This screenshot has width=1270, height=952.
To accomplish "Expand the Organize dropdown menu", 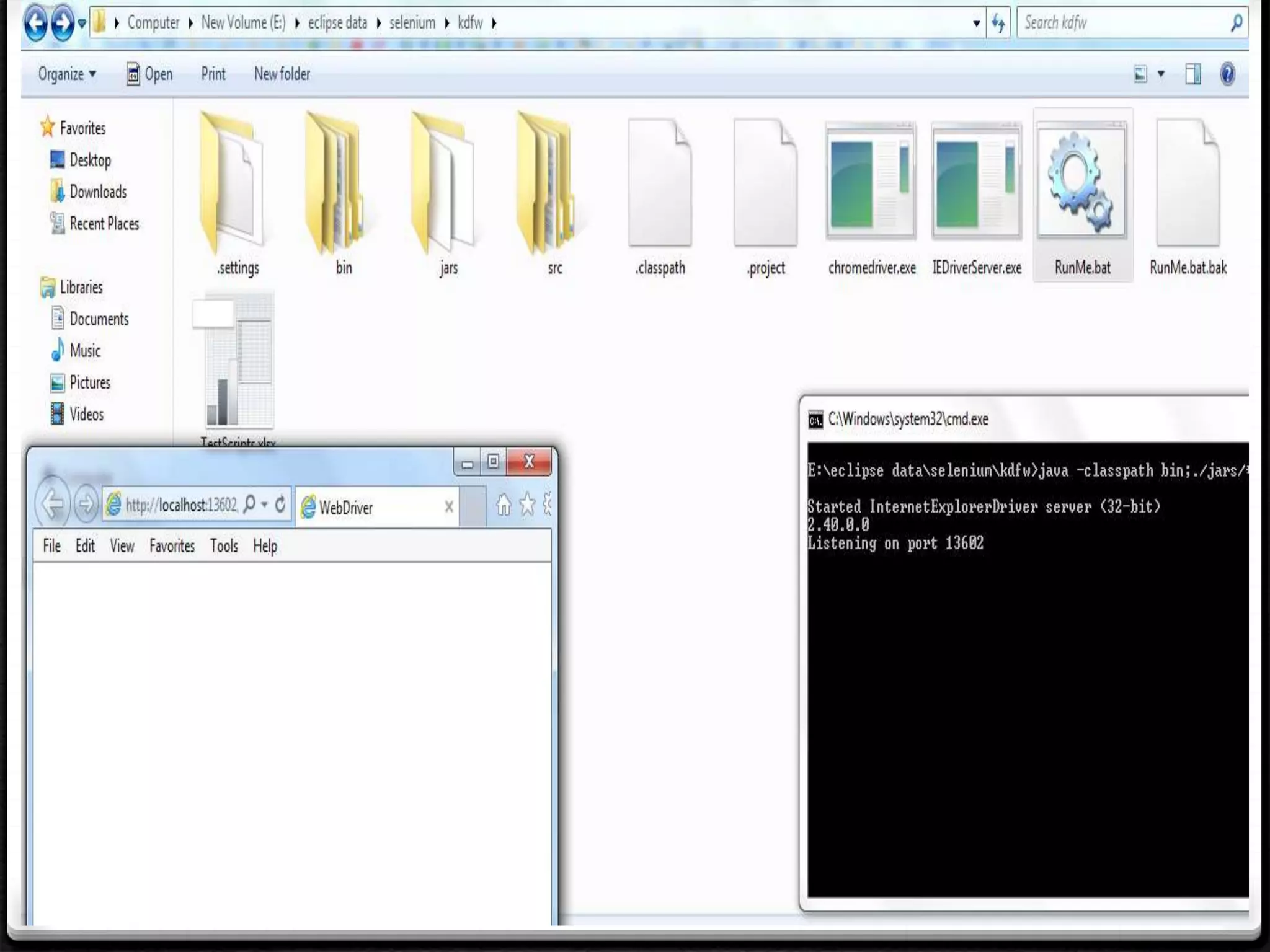I will (x=66, y=74).
